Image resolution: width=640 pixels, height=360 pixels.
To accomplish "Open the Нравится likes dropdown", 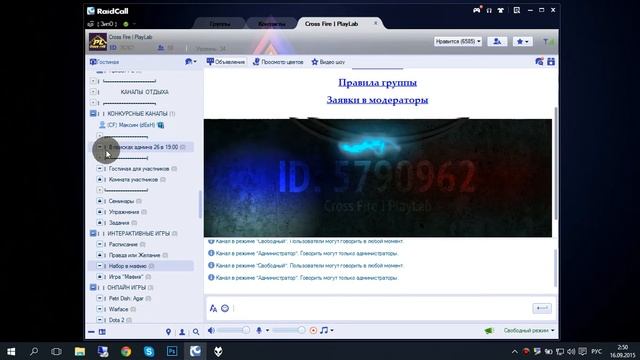I will (458, 41).
